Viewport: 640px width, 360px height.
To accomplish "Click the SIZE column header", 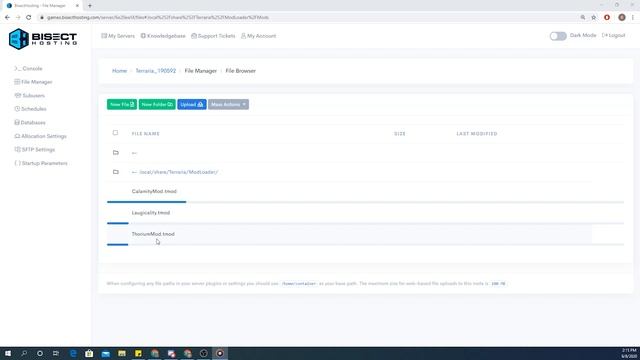I will 400,134.
